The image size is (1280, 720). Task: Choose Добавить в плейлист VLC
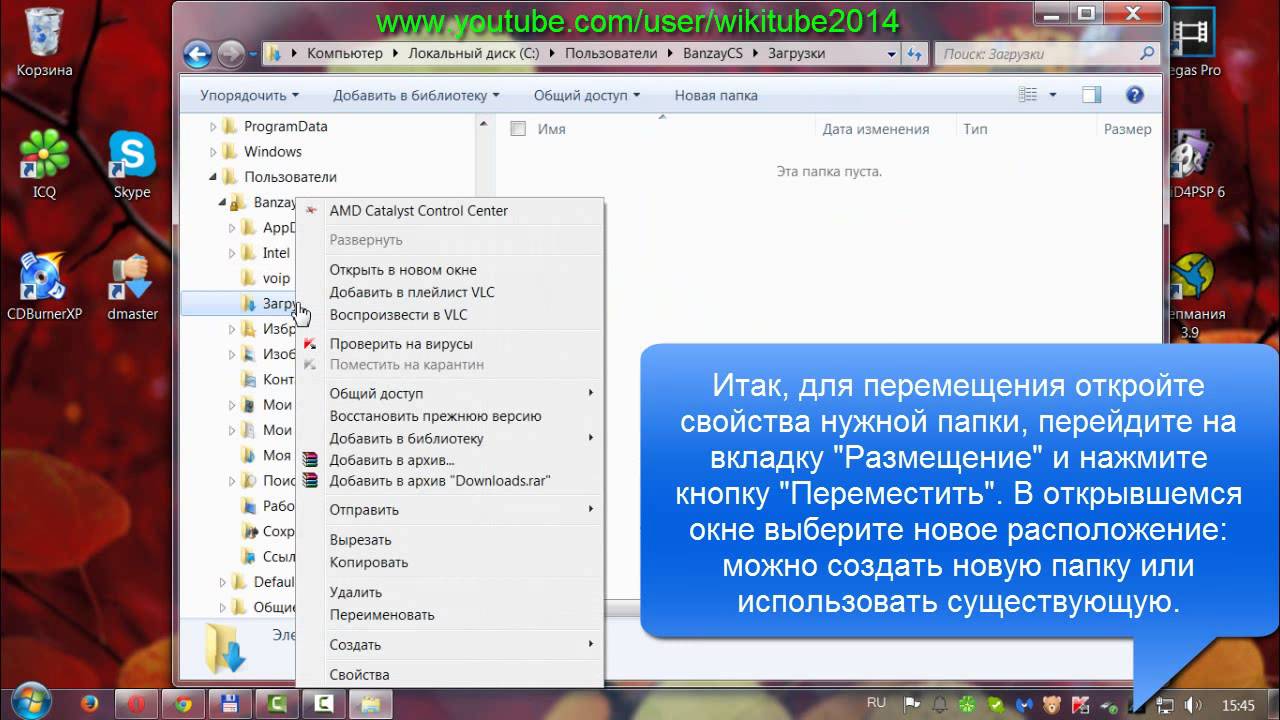(x=452, y=292)
